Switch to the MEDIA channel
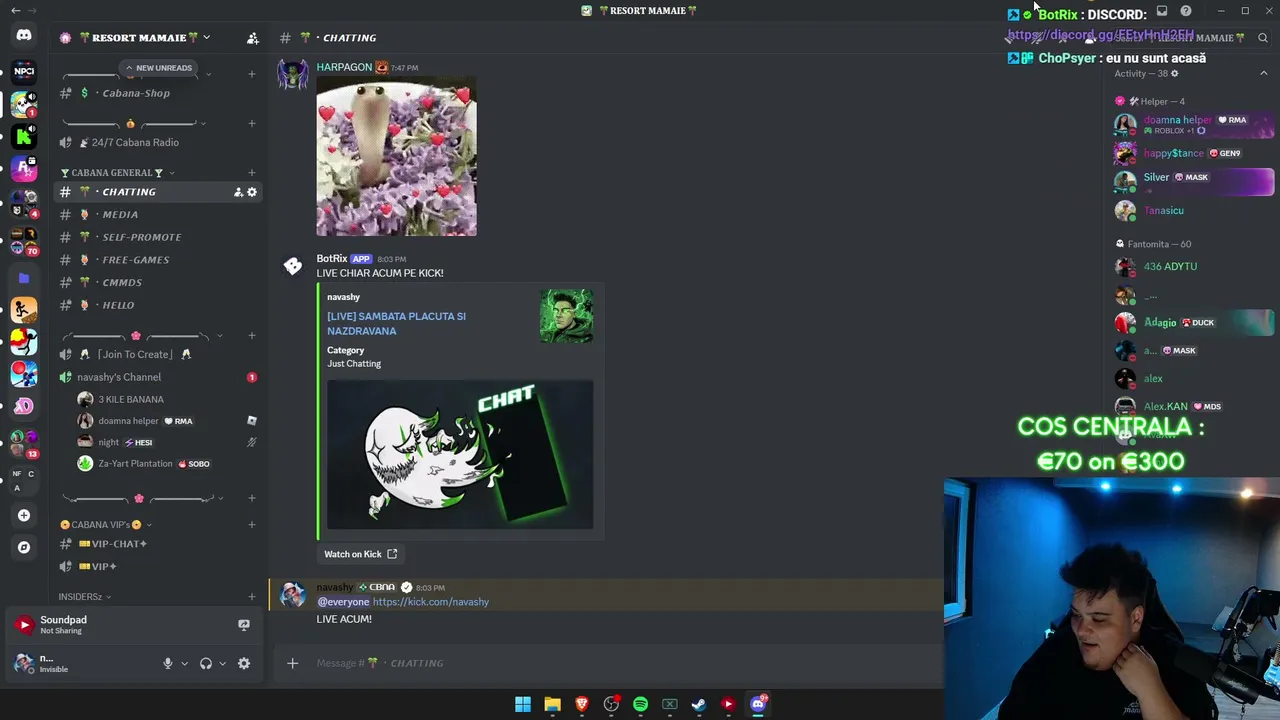This screenshot has height=720, width=1280. (x=158, y=215)
